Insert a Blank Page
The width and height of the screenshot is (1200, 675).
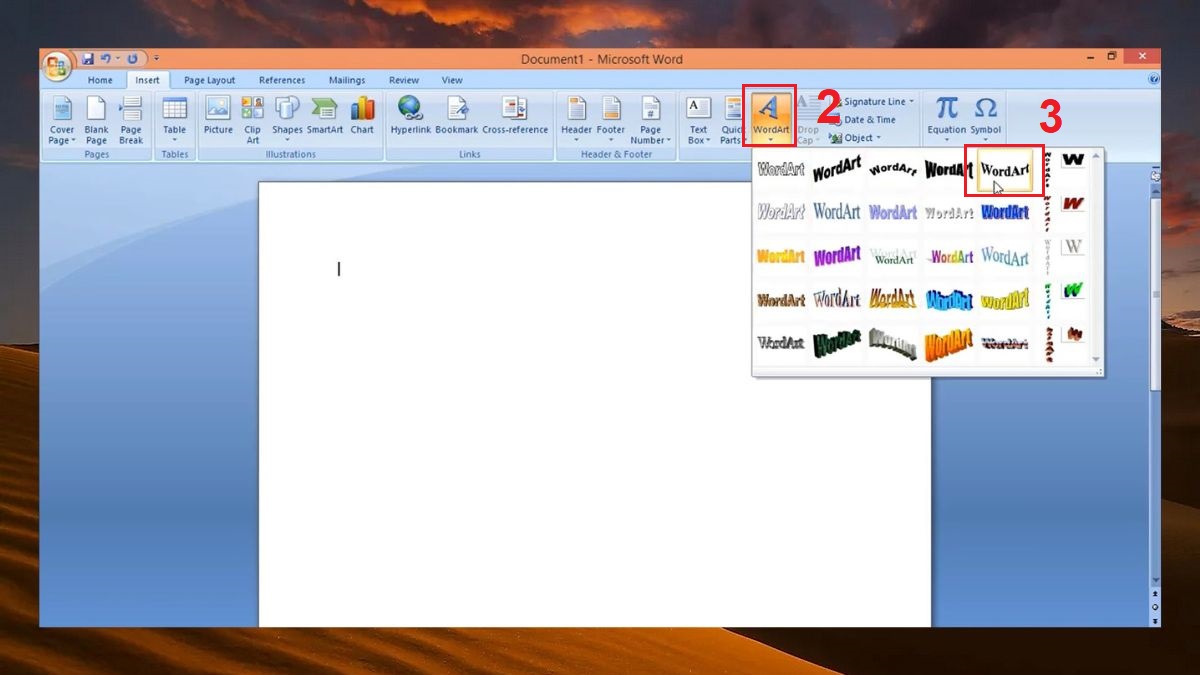click(x=96, y=121)
